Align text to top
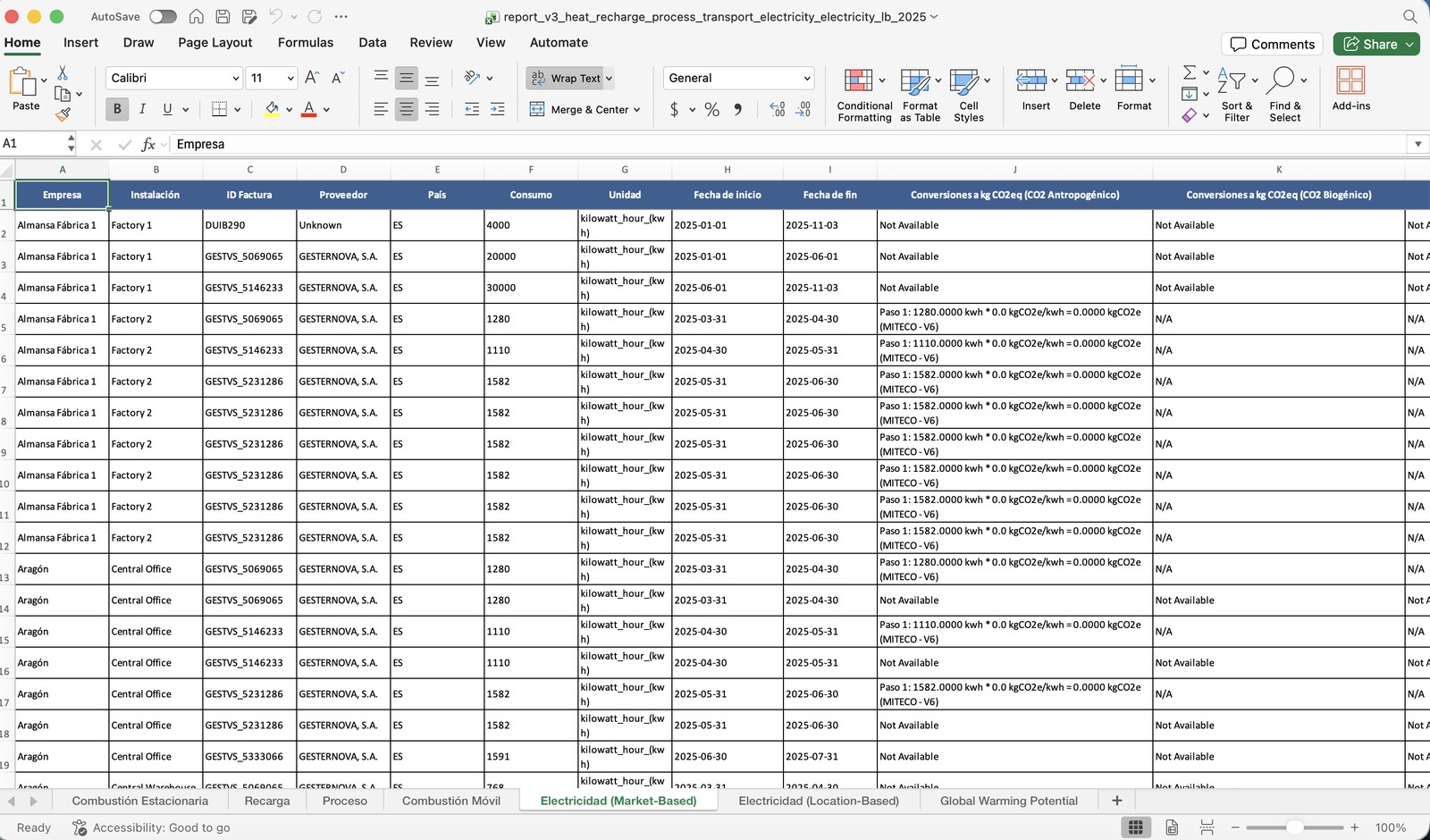Viewport: 1430px width, 840px height. click(x=381, y=78)
